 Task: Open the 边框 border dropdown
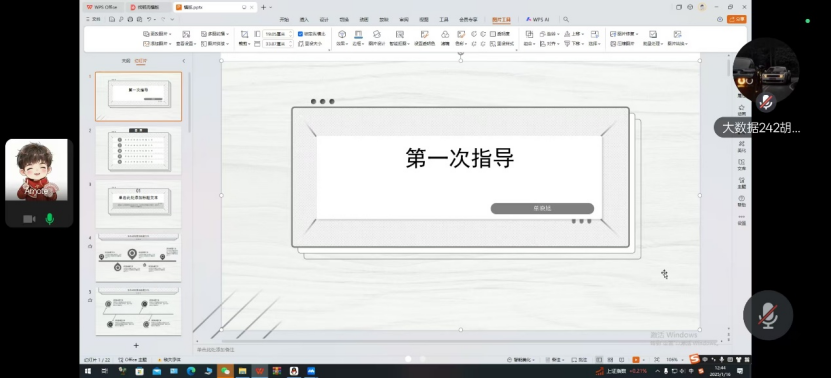359,44
